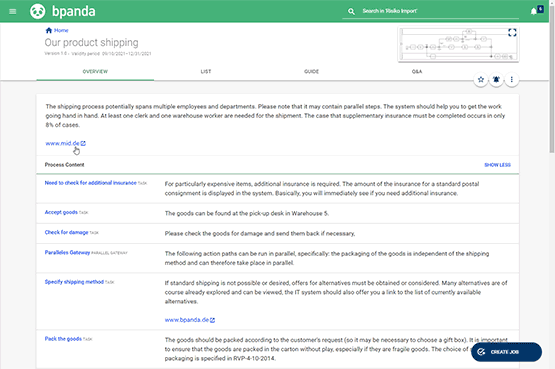Collapse content with Show Less
This screenshot has width=555, height=369.
497,165
